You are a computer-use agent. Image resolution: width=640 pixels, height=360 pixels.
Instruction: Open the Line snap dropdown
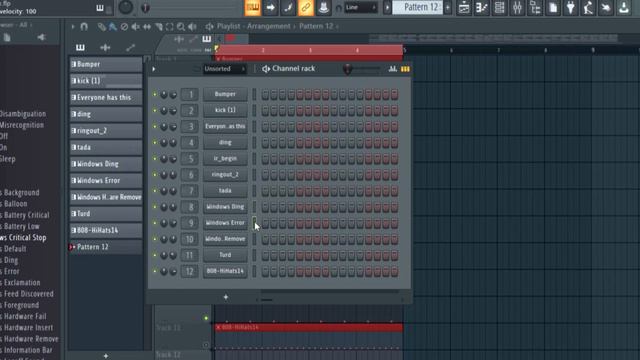click(x=360, y=7)
